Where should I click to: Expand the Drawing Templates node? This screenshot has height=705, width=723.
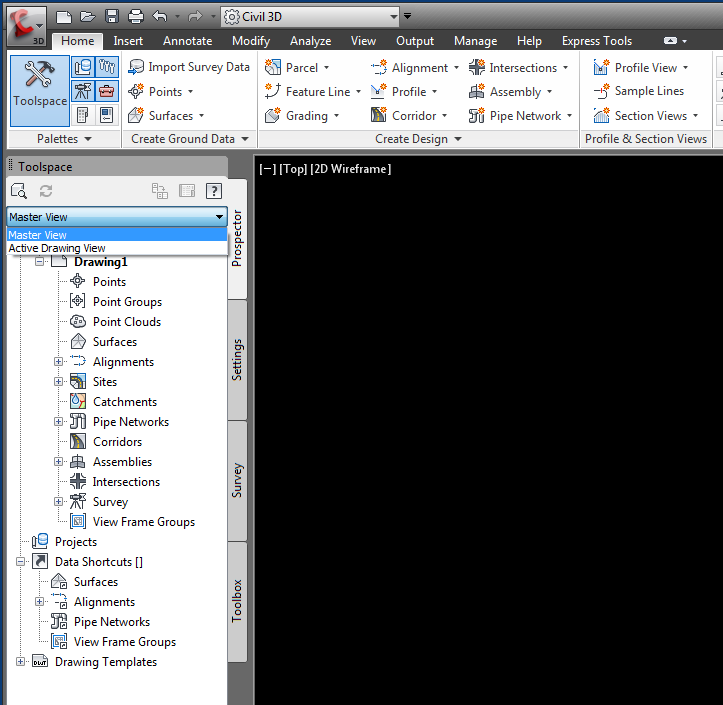20,662
